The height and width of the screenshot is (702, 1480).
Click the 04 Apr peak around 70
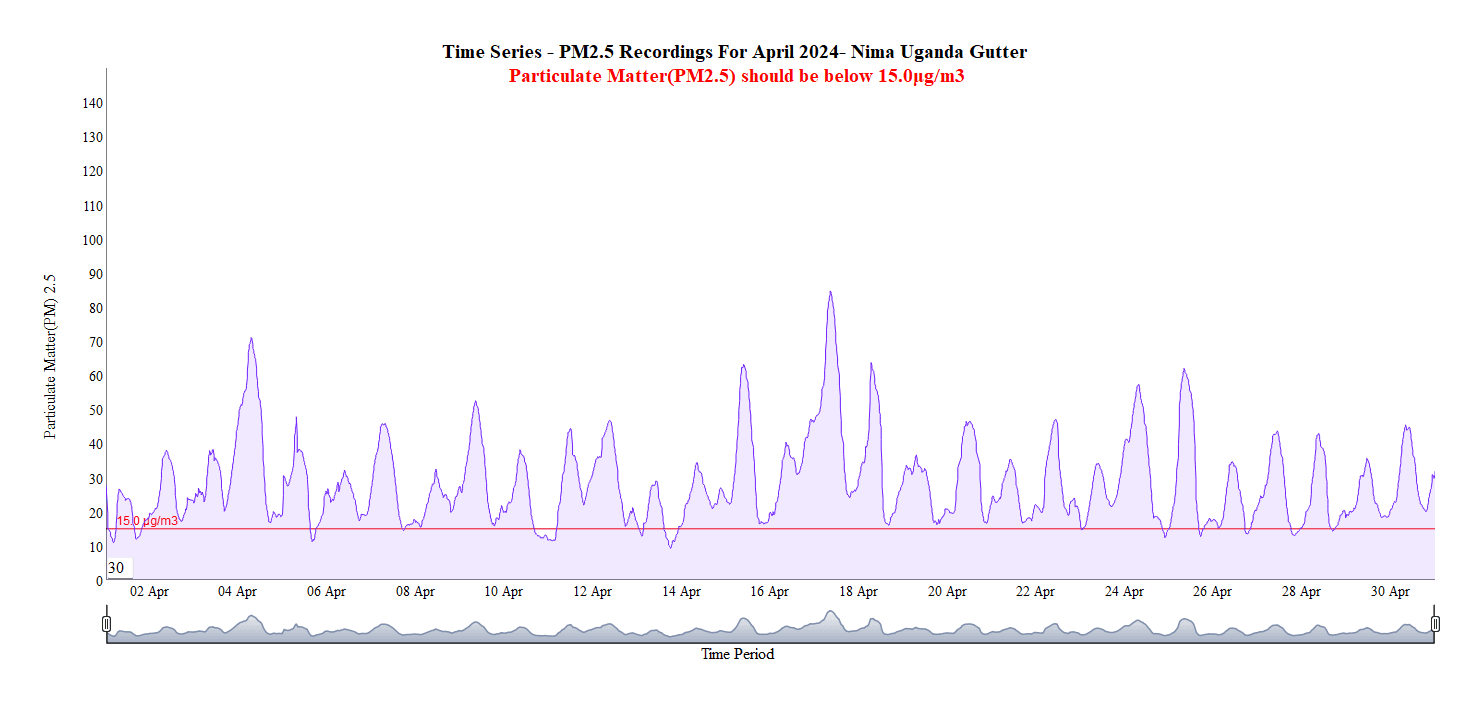[x=251, y=339]
